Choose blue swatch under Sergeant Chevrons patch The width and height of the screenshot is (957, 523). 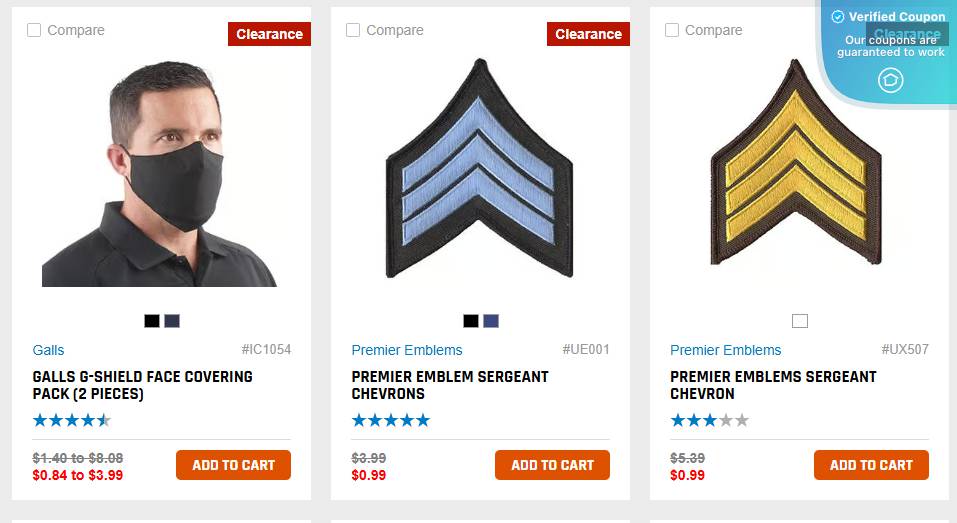pos(491,321)
